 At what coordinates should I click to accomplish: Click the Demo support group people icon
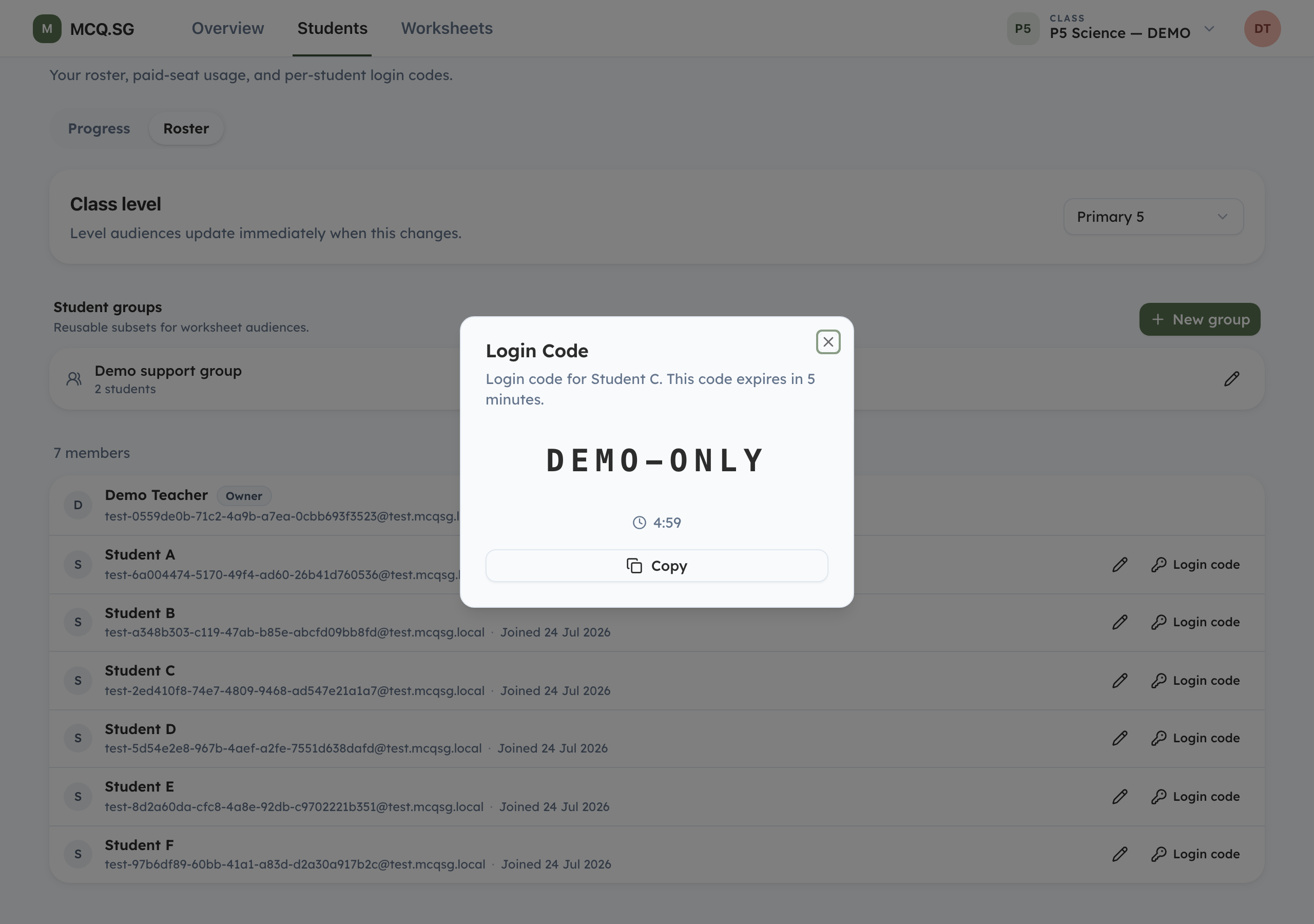coord(74,378)
